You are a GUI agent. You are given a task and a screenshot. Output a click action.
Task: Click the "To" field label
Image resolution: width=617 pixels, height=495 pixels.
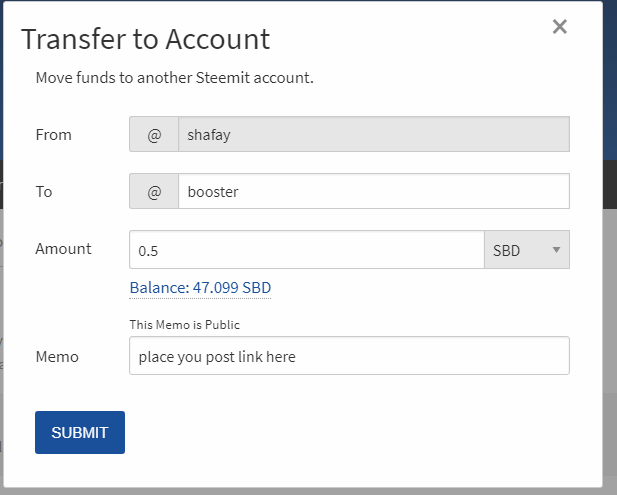pyautogui.click(x=44, y=192)
